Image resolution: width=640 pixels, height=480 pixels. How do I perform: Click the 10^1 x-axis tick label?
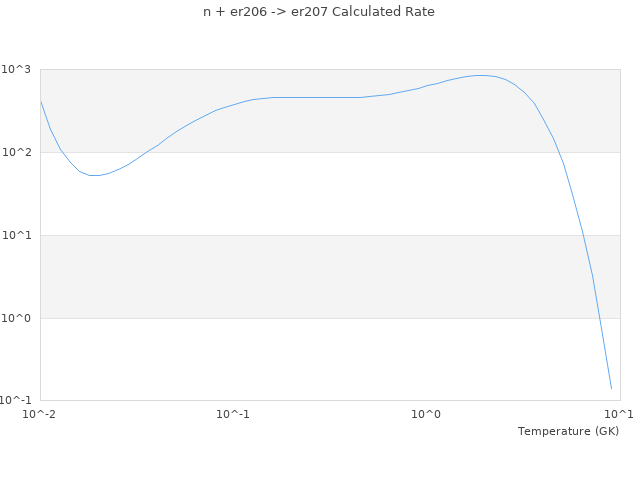(x=618, y=414)
